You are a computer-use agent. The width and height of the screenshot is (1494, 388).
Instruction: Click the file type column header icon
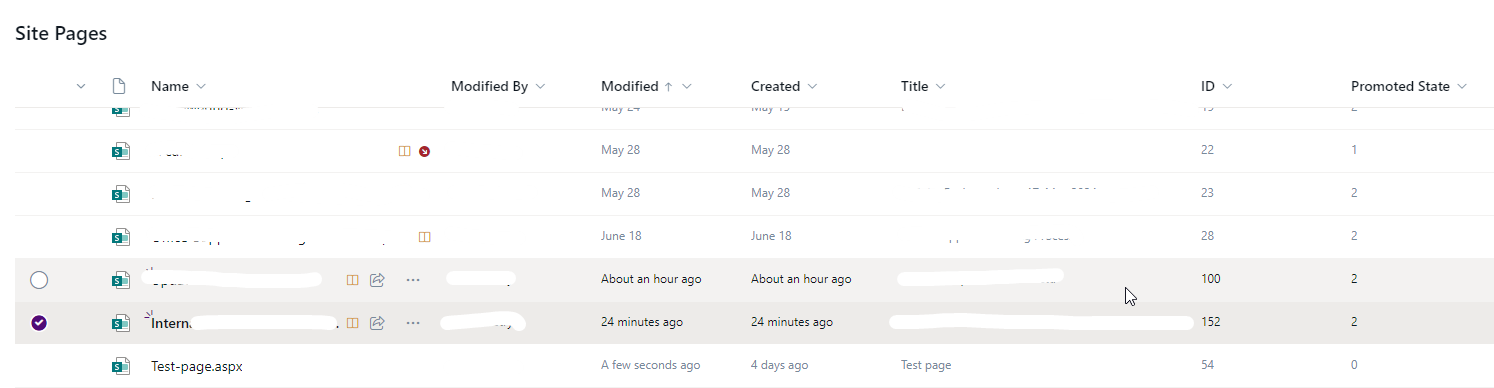click(x=119, y=86)
